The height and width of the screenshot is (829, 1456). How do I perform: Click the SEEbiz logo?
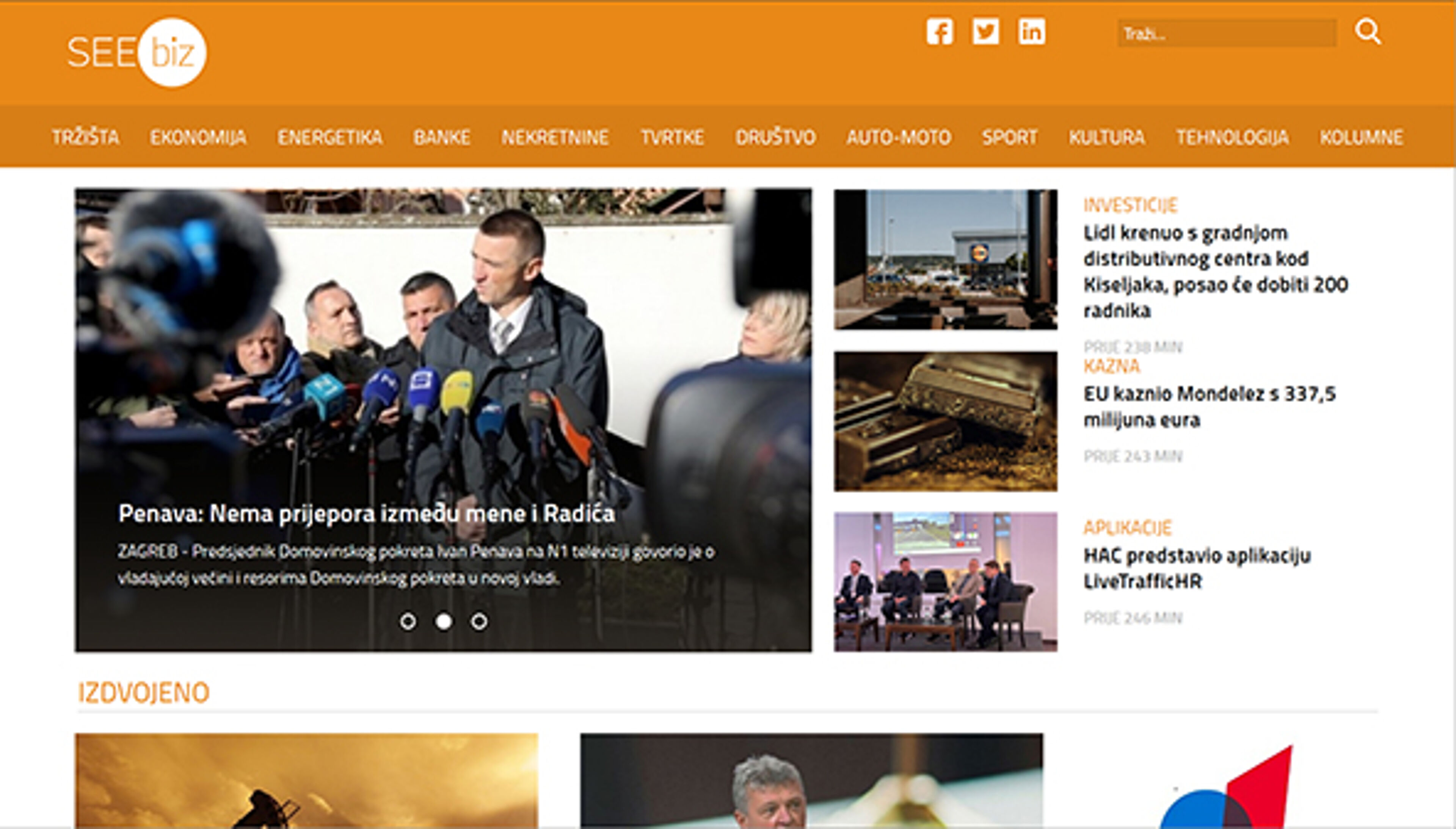click(137, 52)
